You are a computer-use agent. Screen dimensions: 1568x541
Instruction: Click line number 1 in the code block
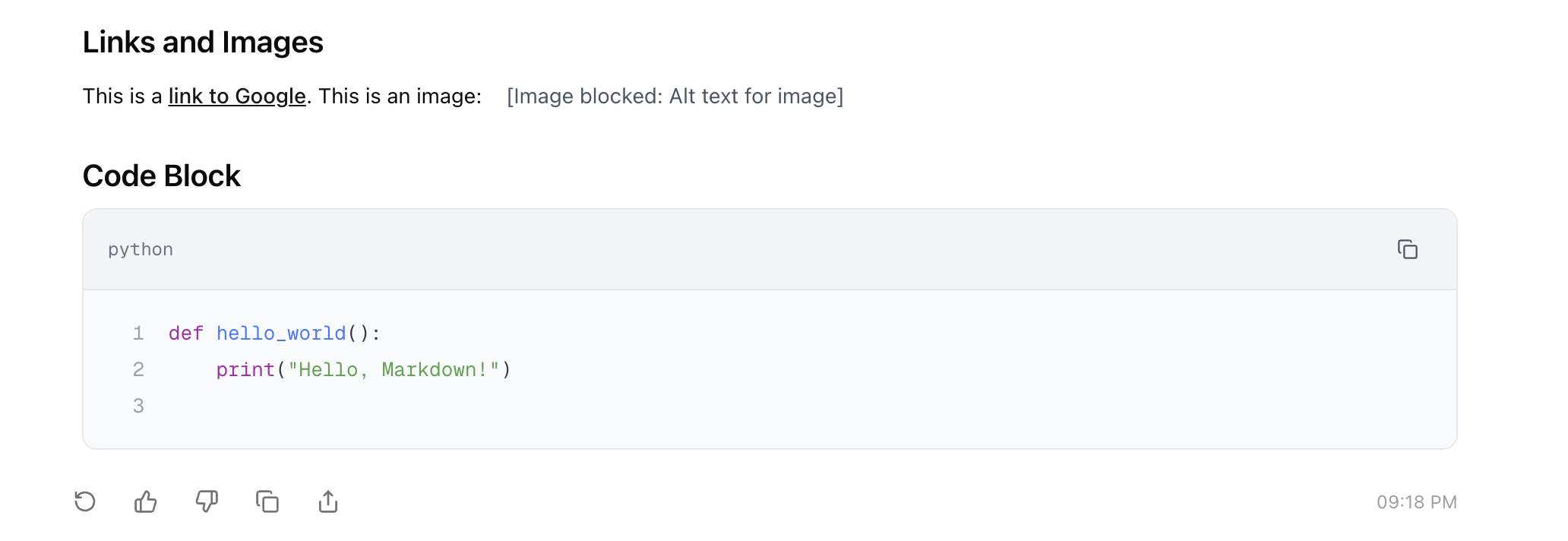click(138, 334)
